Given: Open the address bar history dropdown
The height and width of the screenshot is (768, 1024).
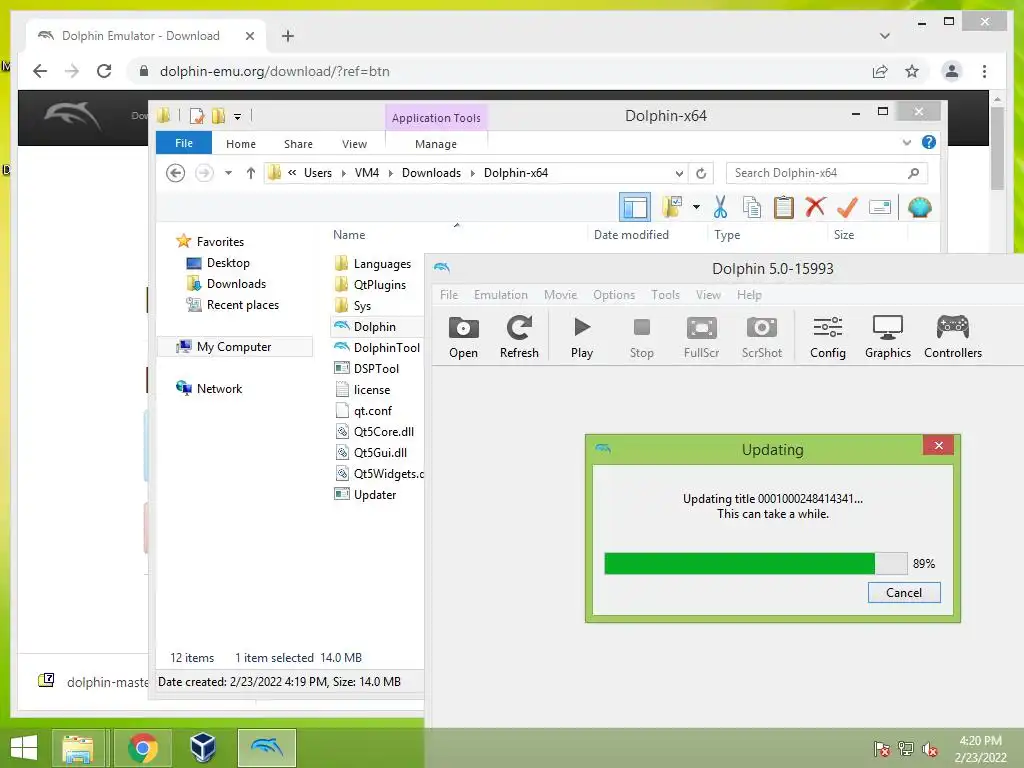Looking at the screenshot, I should [679, 173].
